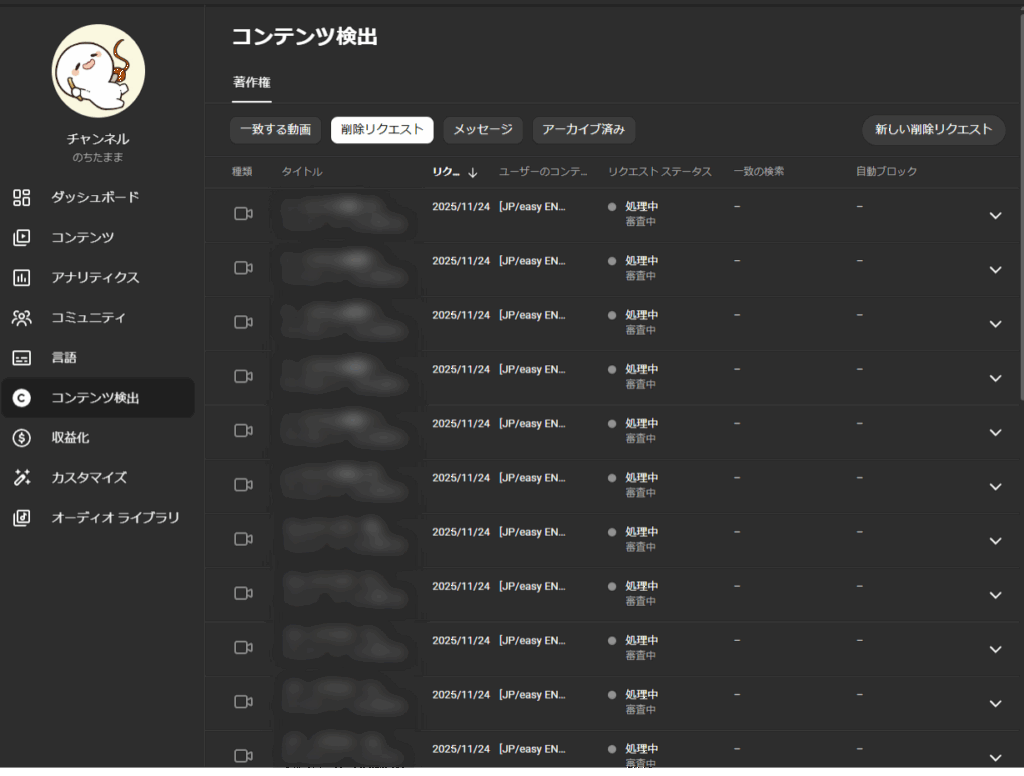The image size is (1024, 776).
Task: Open the Audio Library (オーディオ ライブラリ) icon
Action: click(x=21, y=517)
